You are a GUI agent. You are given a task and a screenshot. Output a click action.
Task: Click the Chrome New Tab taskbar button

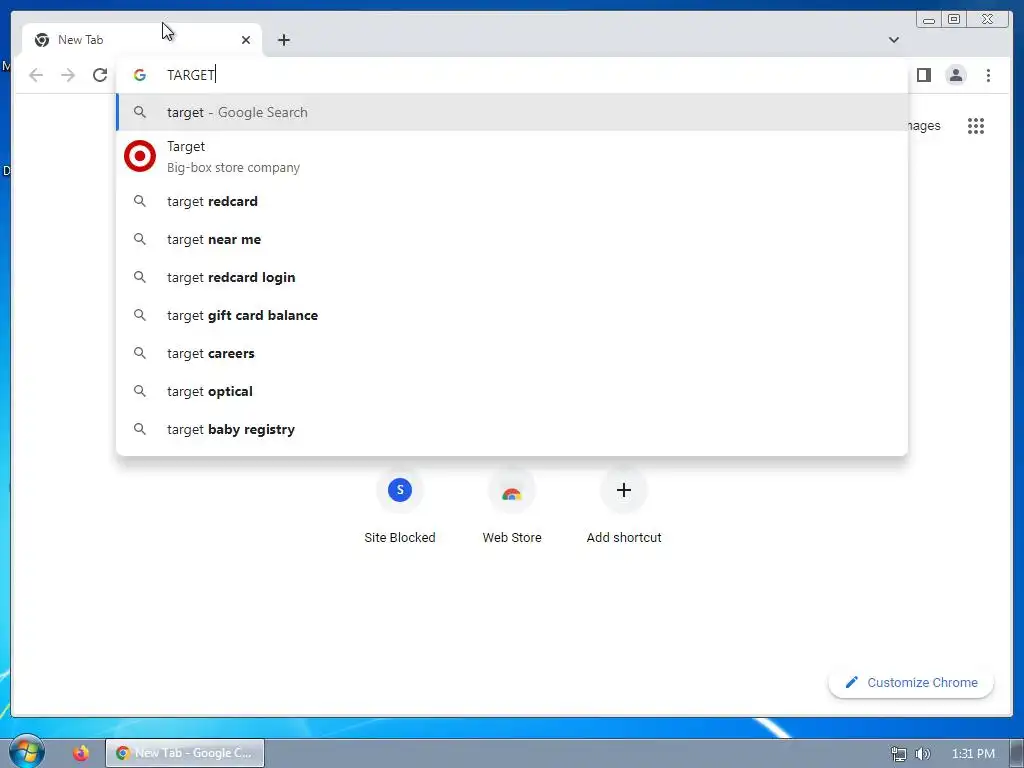coord(185,753)
